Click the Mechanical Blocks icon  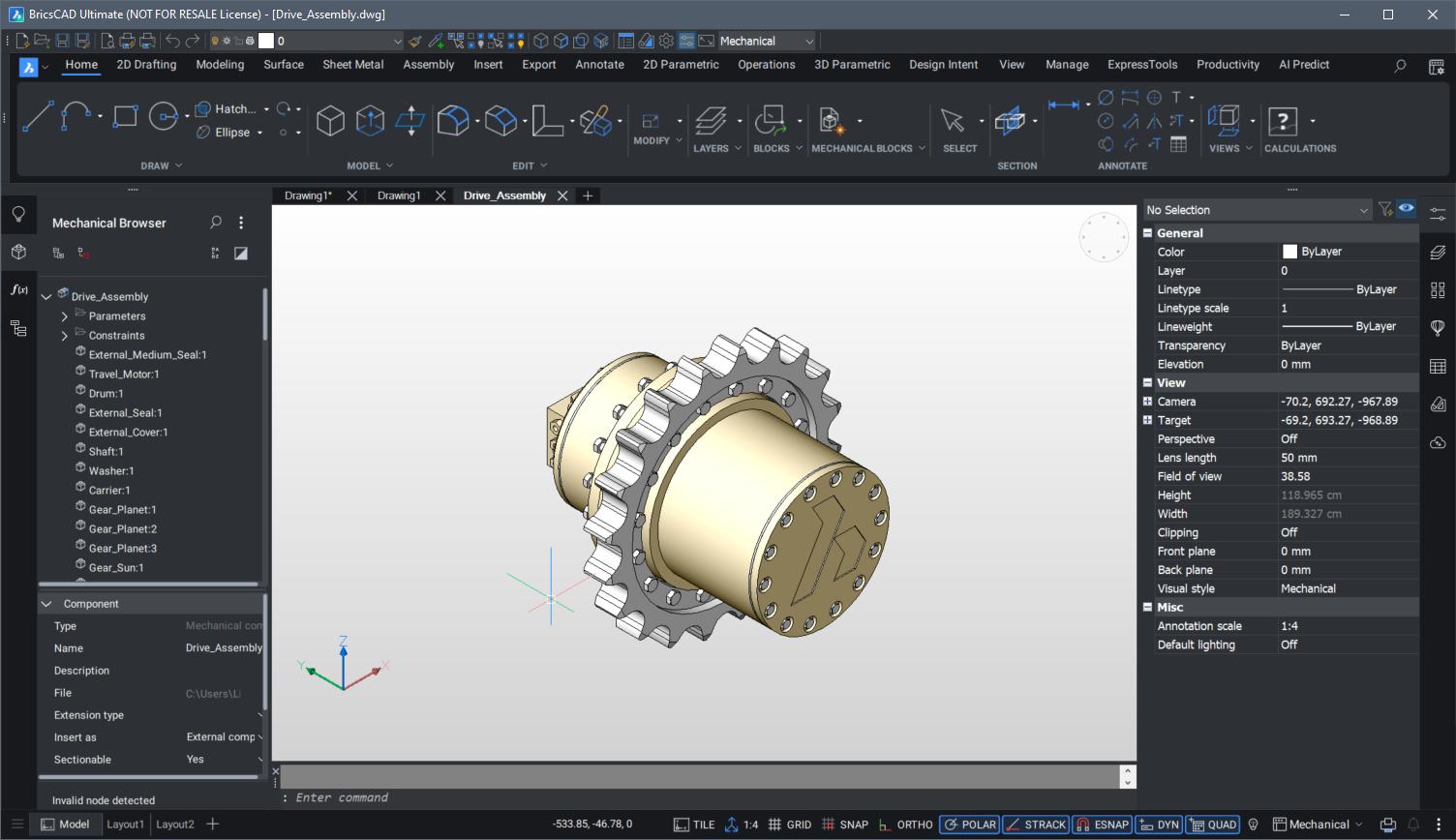tap(831, 120)
